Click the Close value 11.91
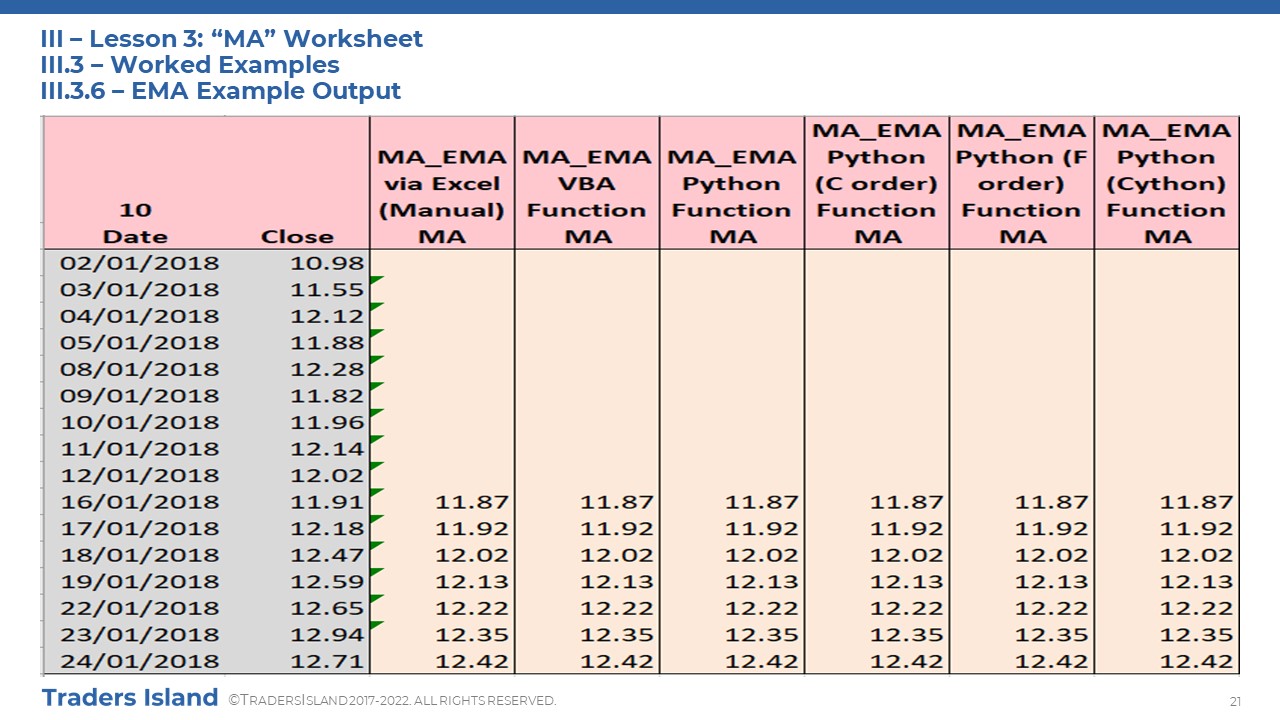Image resolution: width=1280 pixels, height=720 pixels. tap(328, 502)
